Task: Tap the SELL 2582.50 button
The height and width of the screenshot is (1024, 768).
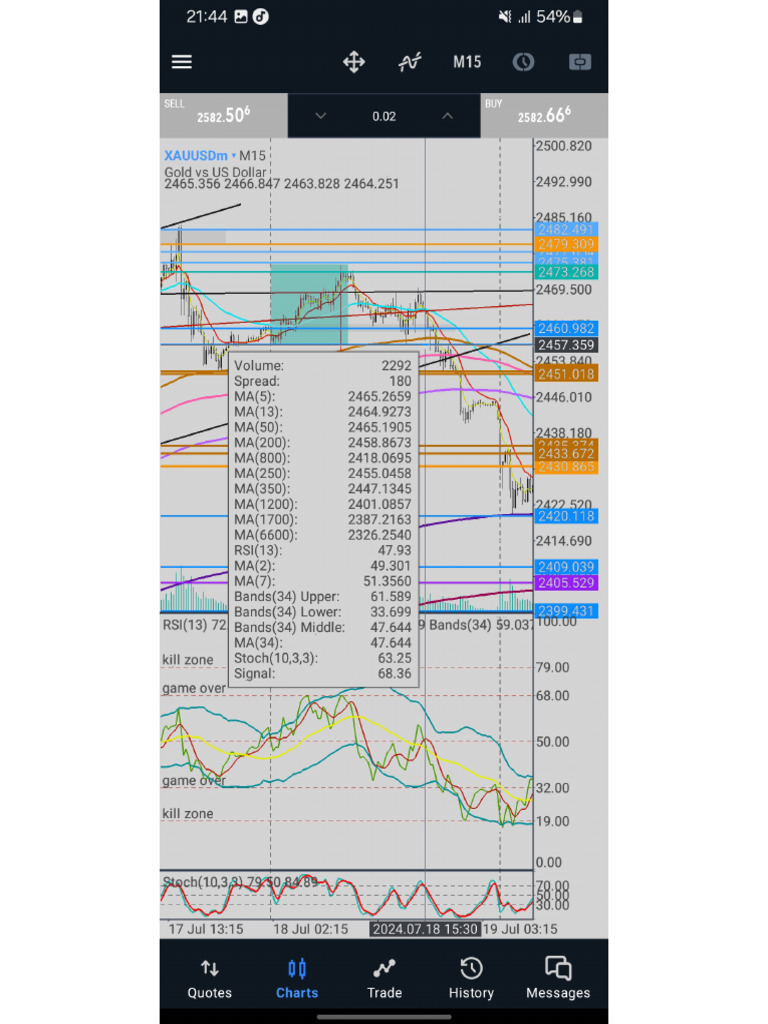Action: 223,115
